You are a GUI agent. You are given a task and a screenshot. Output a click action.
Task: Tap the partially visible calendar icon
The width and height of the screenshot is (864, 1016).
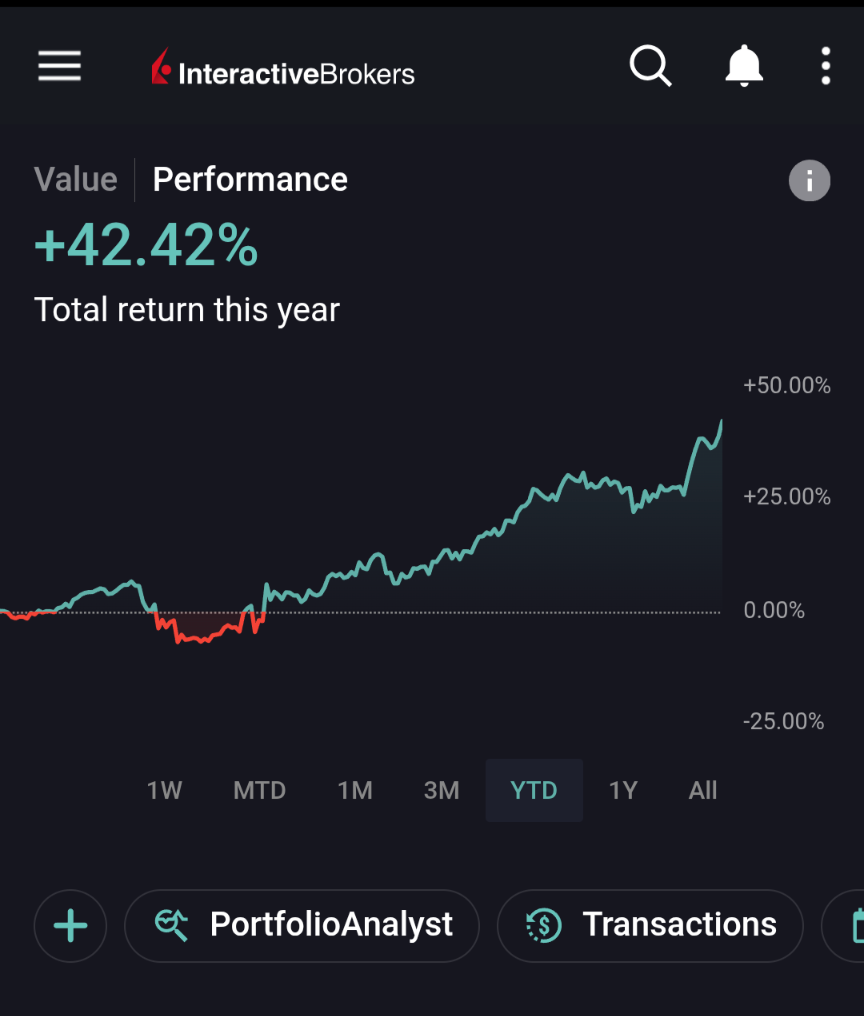point(855,925)
